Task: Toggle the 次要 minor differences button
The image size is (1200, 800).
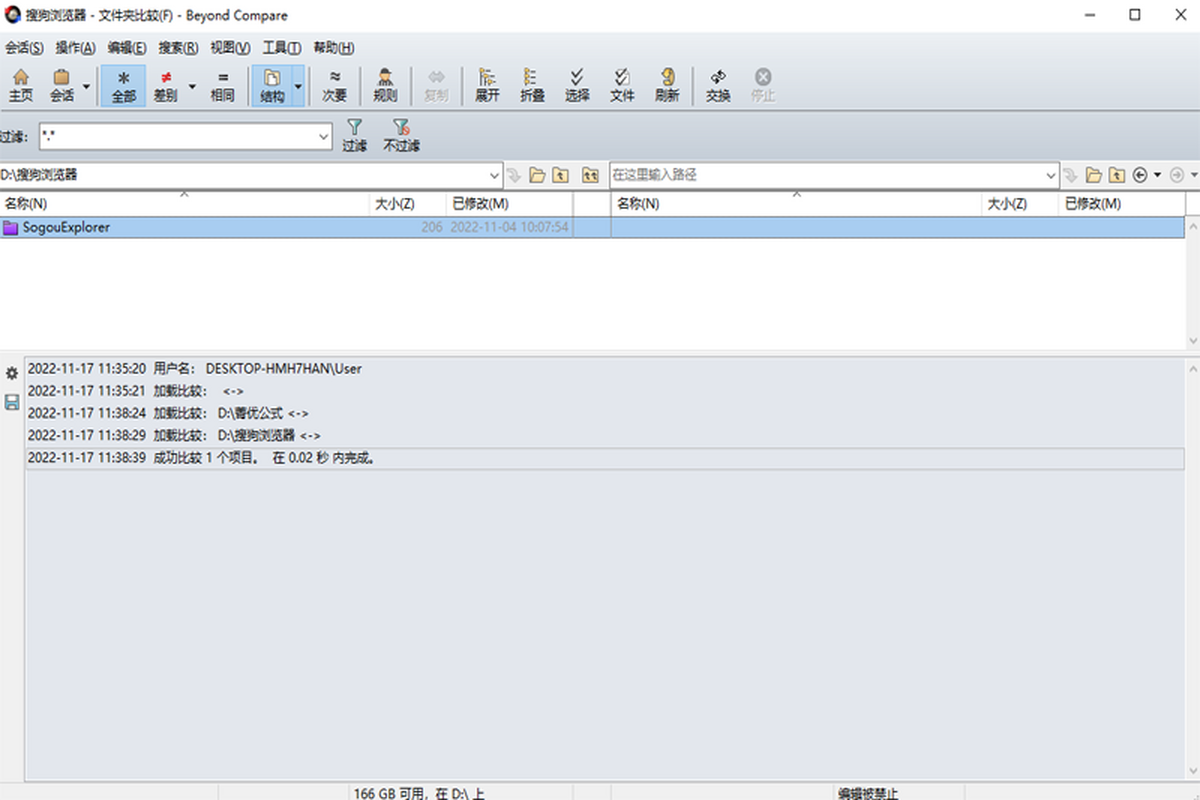Action: click(x=334, y=85)
